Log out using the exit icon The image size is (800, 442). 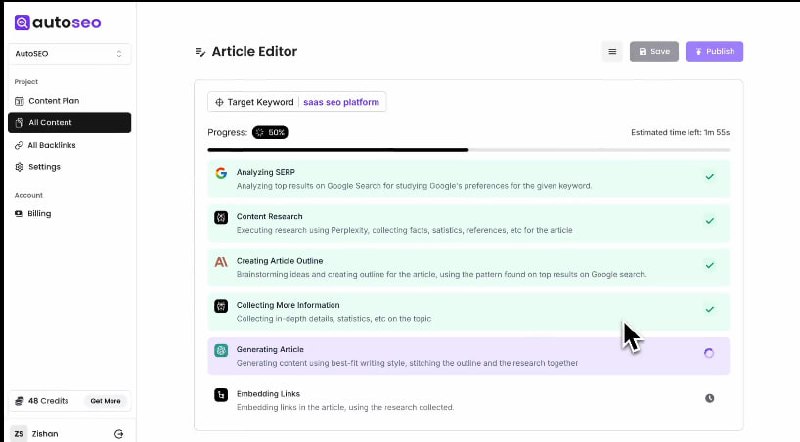point(118,434)
